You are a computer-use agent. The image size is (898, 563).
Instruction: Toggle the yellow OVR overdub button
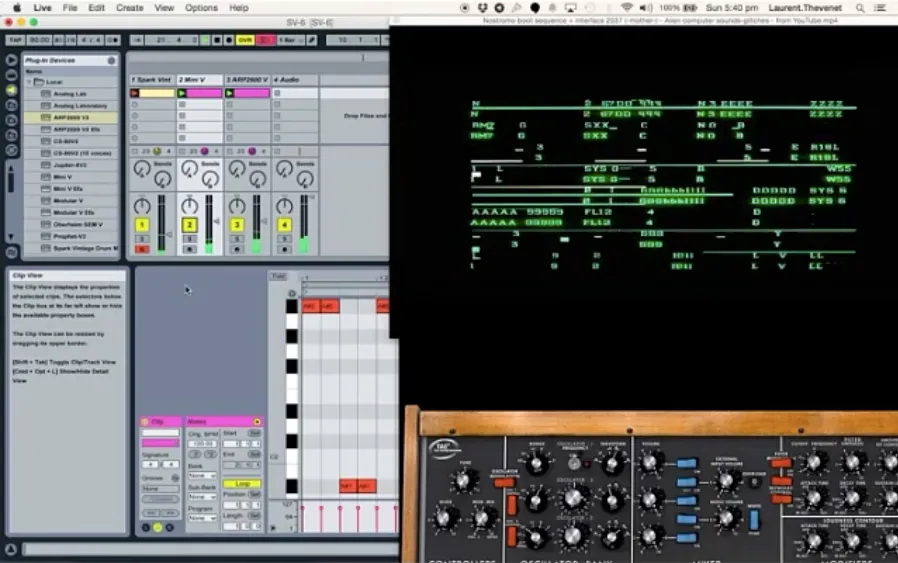click(x=245, y=40)
